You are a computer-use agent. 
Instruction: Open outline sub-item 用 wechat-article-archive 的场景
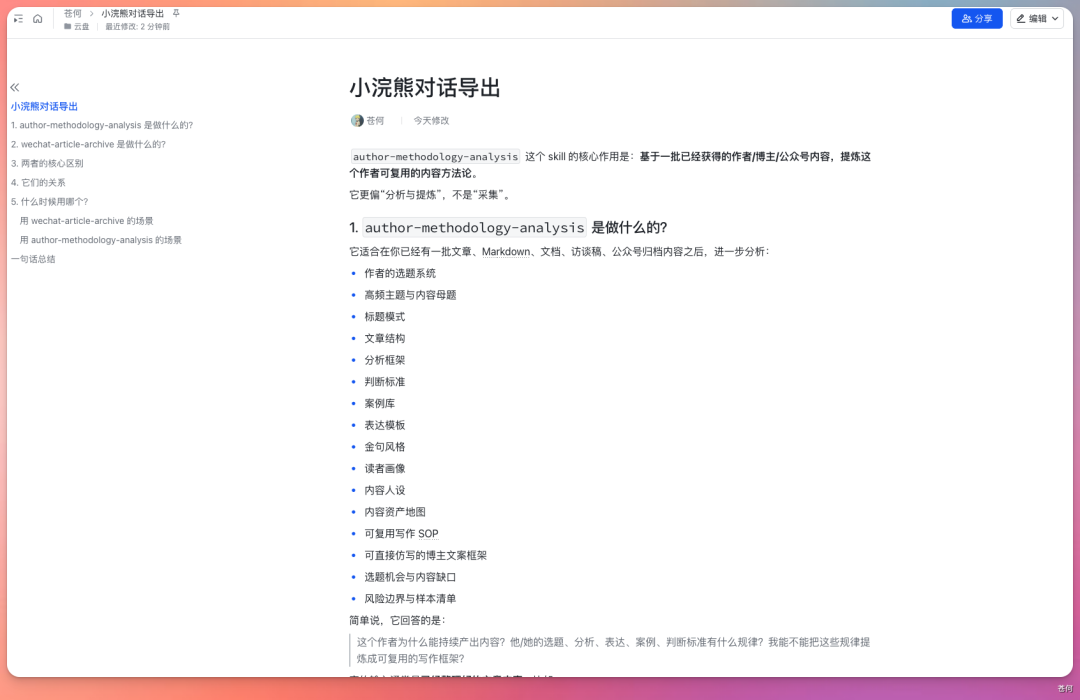point(87,221)
